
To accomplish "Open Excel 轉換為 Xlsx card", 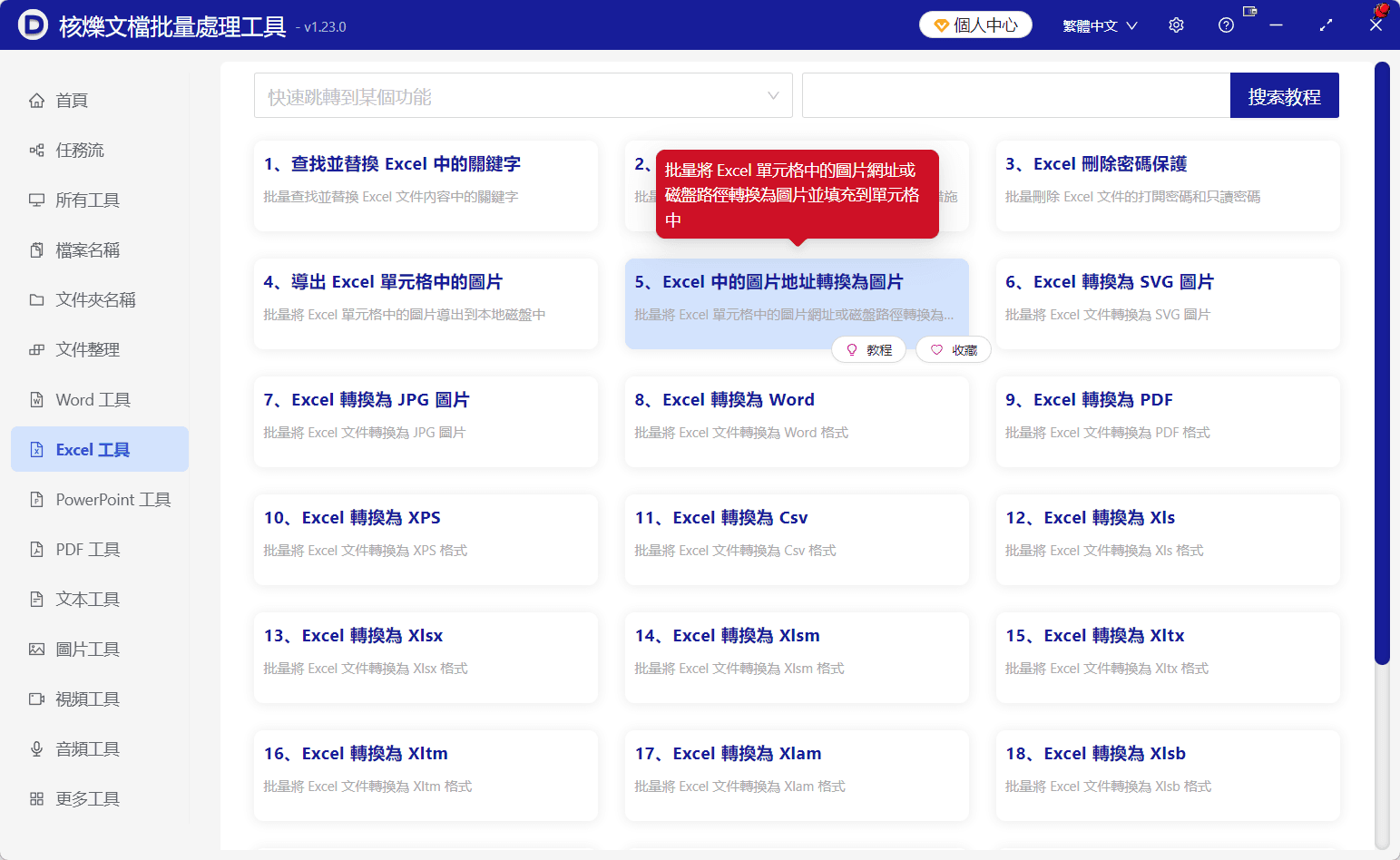I will coord(426,658).
